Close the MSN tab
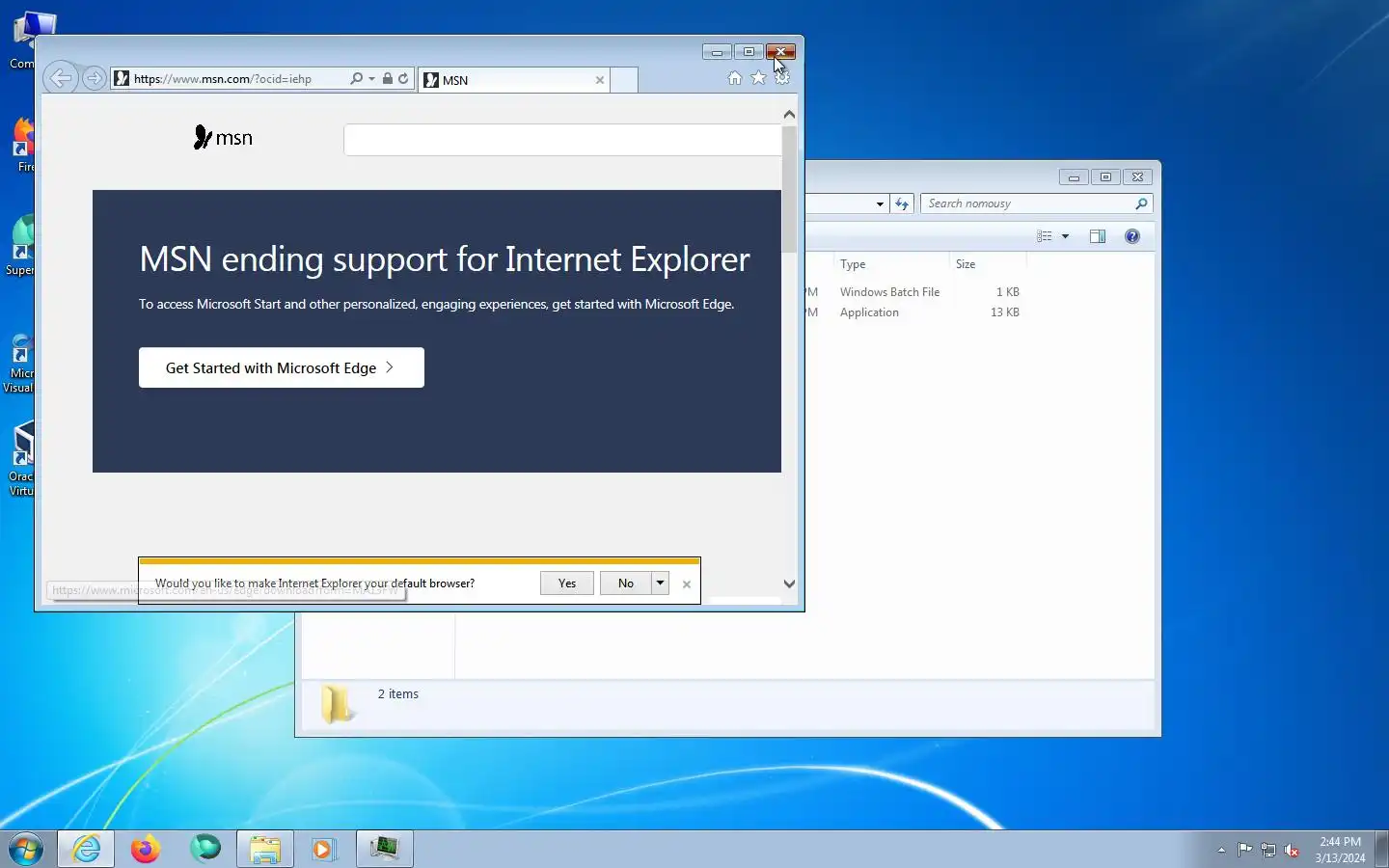1389x868 pixels. [x=600, y=80]
